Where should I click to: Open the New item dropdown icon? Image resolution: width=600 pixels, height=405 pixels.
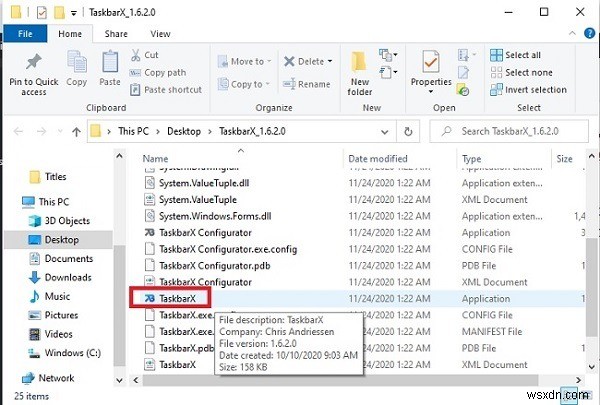(388, 55)
